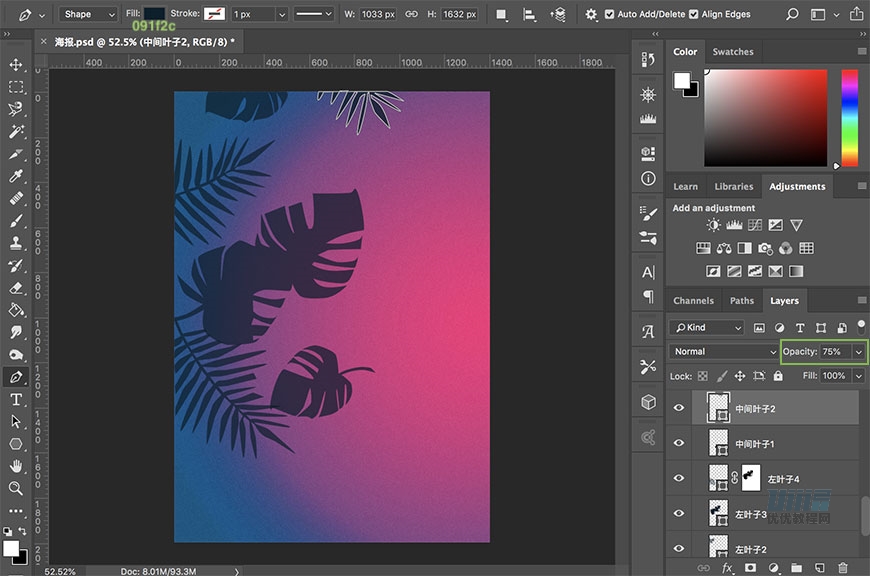
Task: Open the Learn panel tab
Action: 685,186
